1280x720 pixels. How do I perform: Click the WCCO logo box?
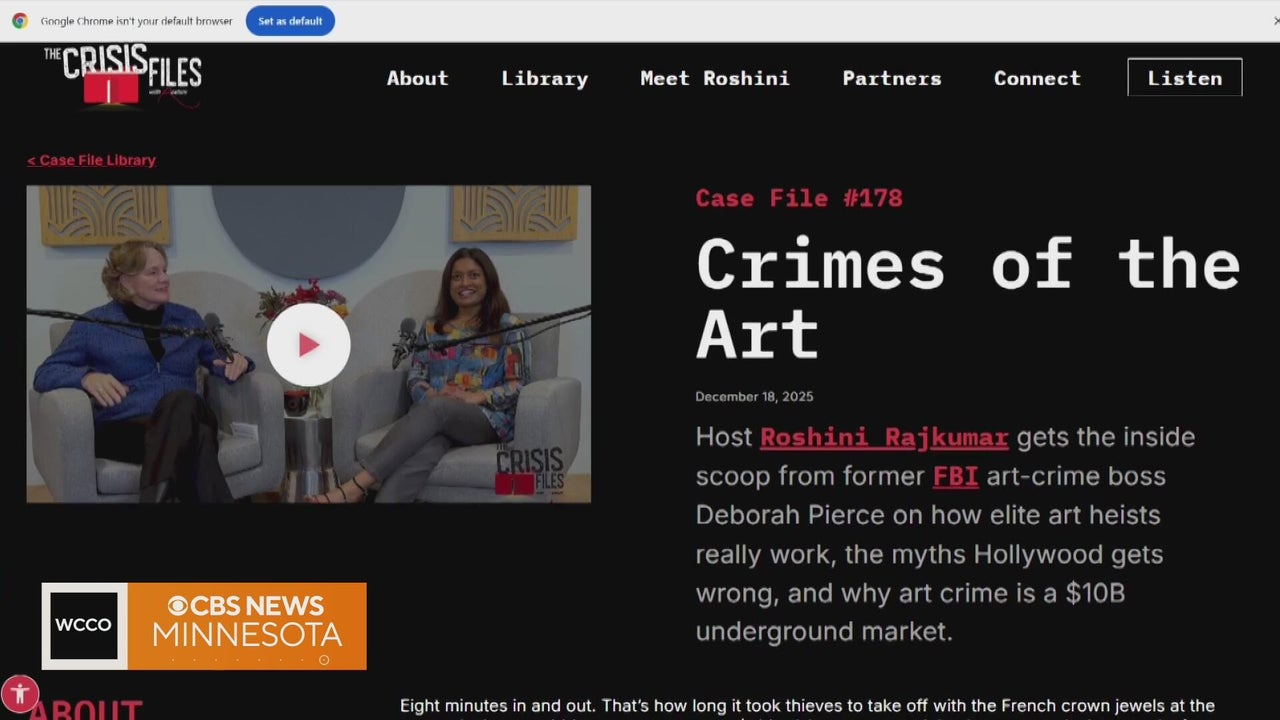pyautogui.click(x=84, y=626)
